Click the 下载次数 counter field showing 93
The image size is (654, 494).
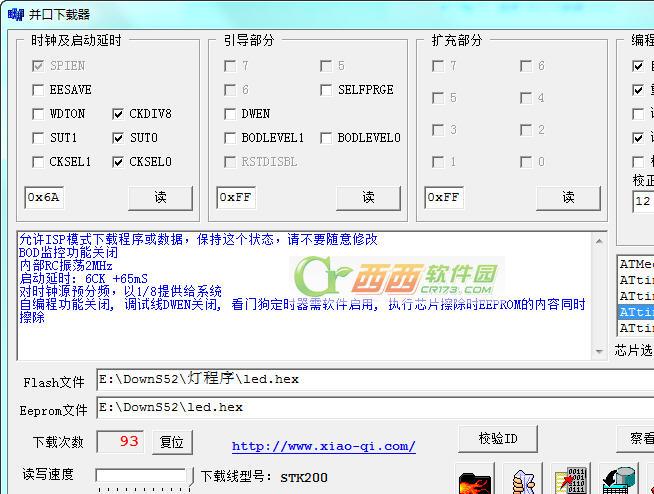(x=121, y=441)
